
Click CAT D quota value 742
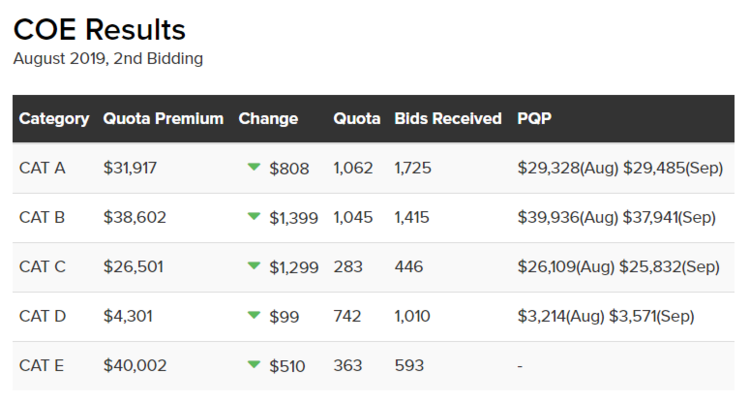(348, 316)
